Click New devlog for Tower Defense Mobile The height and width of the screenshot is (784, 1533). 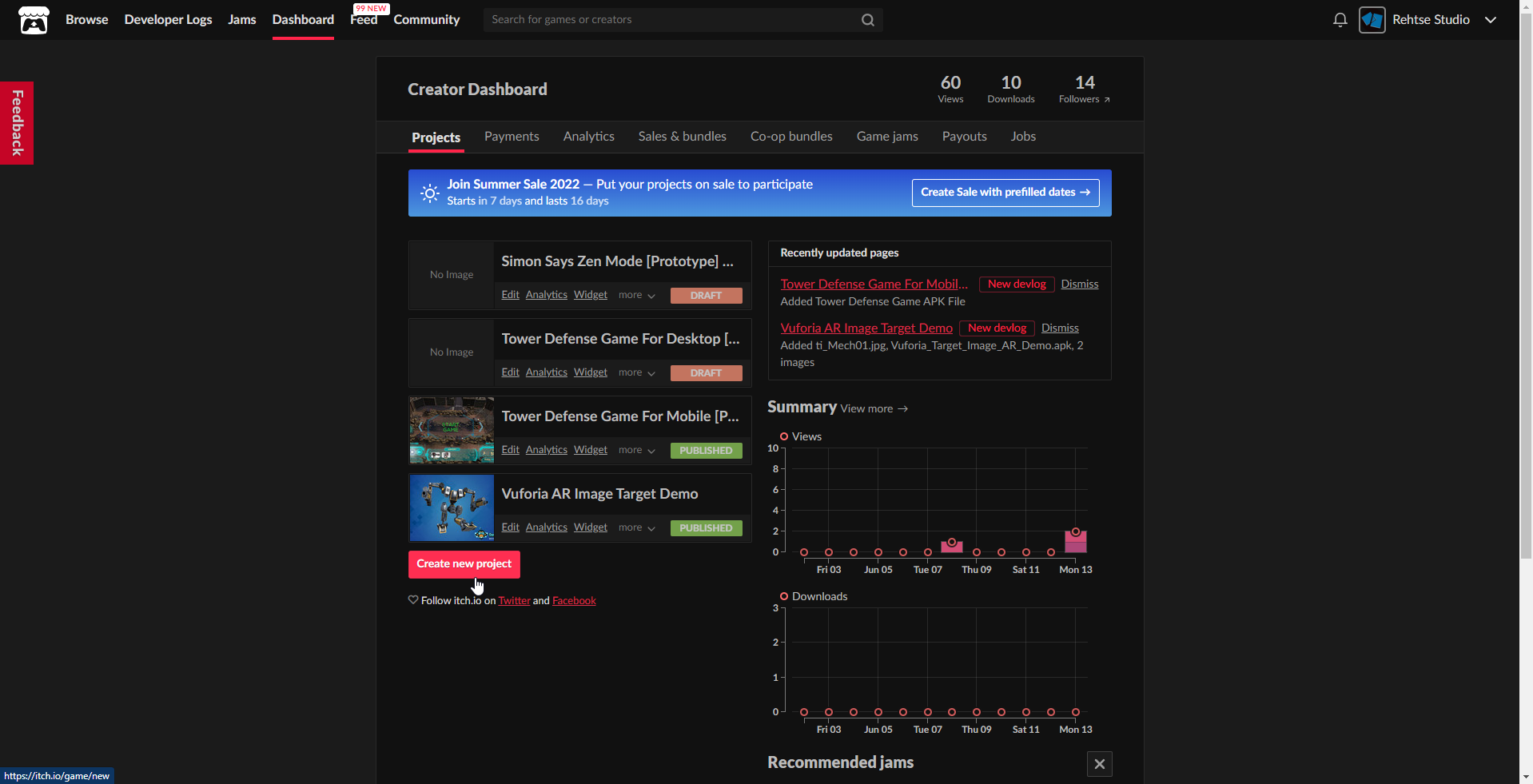click(1017, 284)
